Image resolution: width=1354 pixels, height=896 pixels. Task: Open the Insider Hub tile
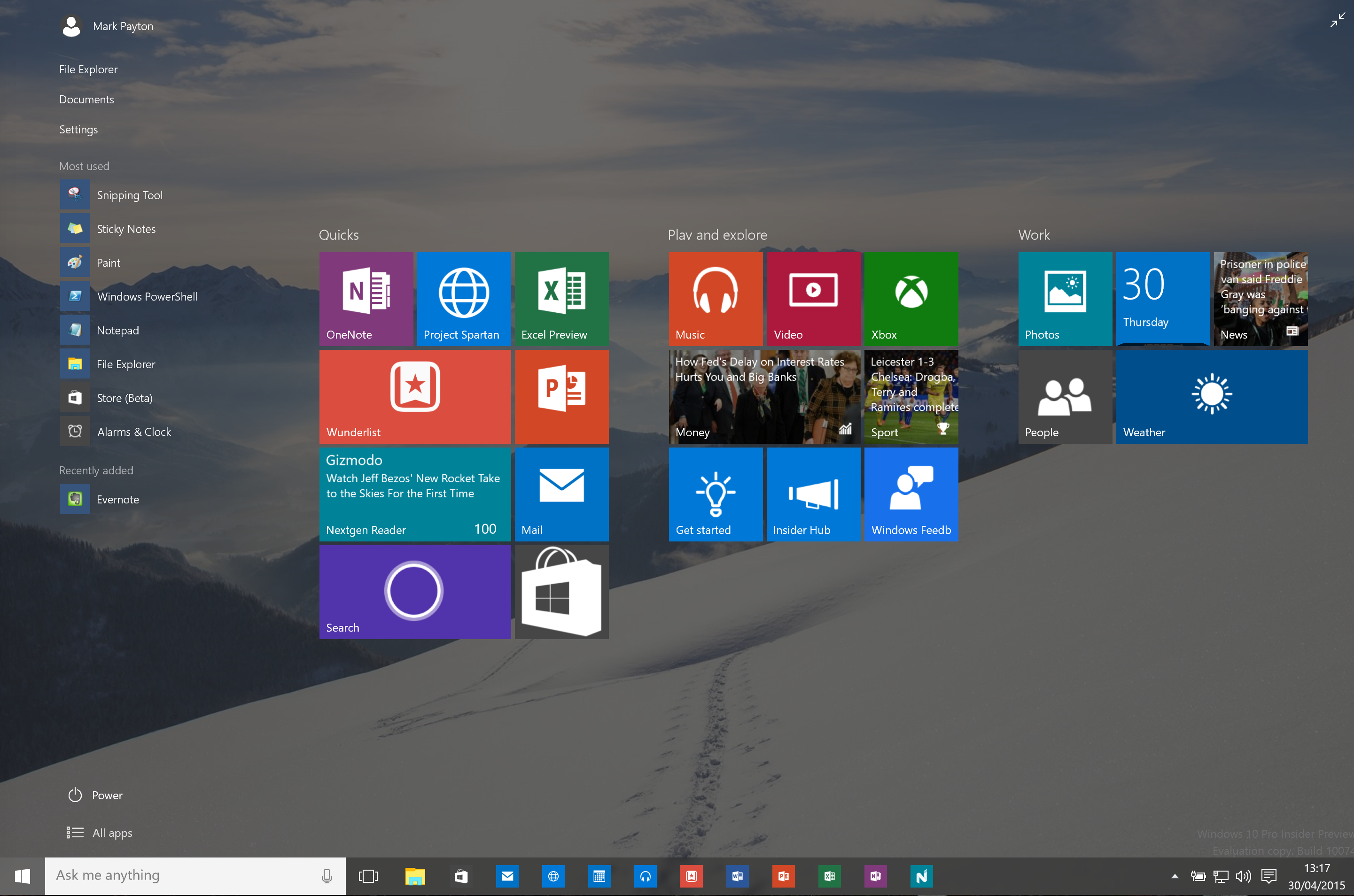(x=813, y=494)
